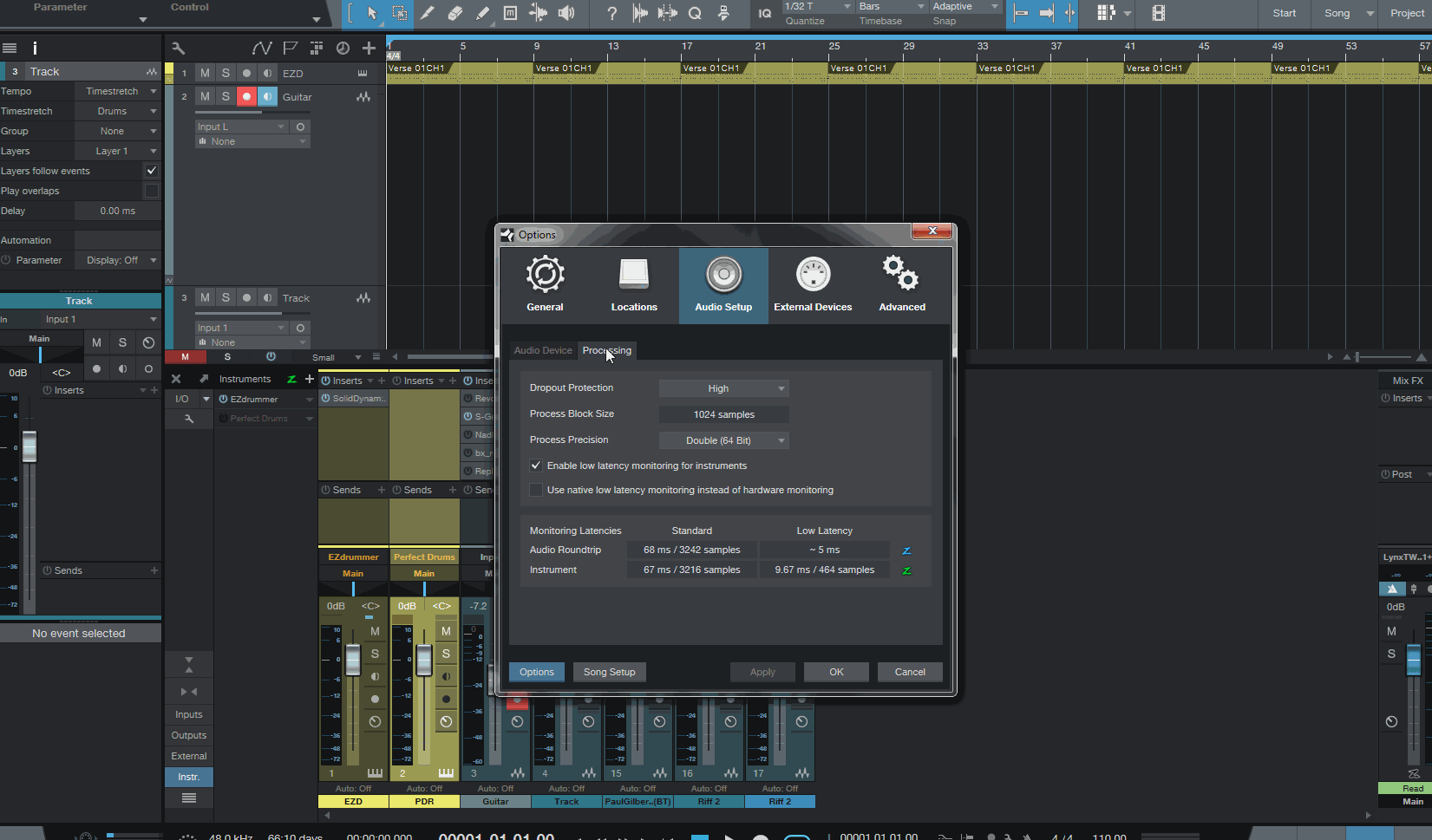Select the Listen speaker tool in the toolbar

[x=566, y=13]
